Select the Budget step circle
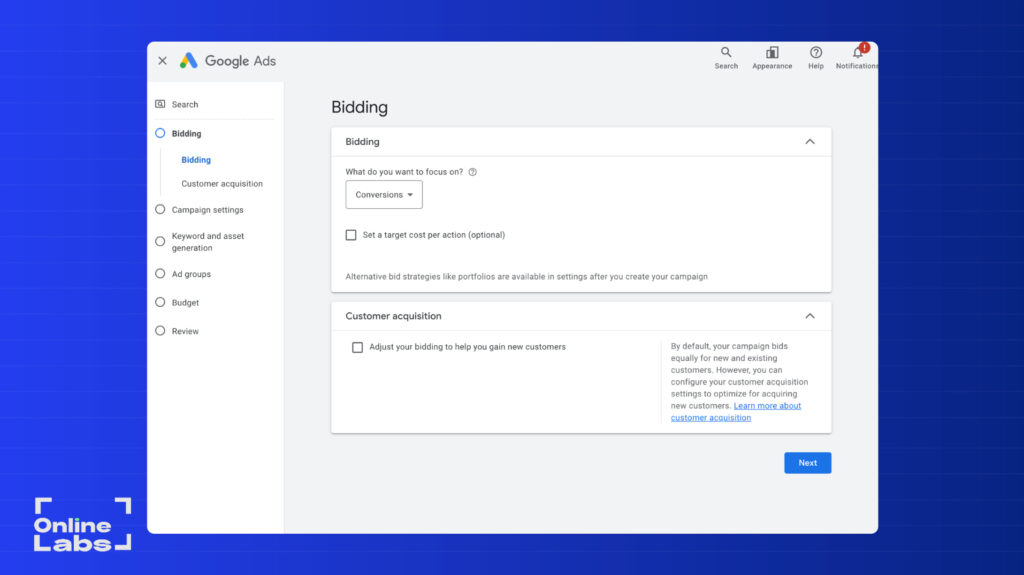1024x575 pixels. tap(160, 303)
